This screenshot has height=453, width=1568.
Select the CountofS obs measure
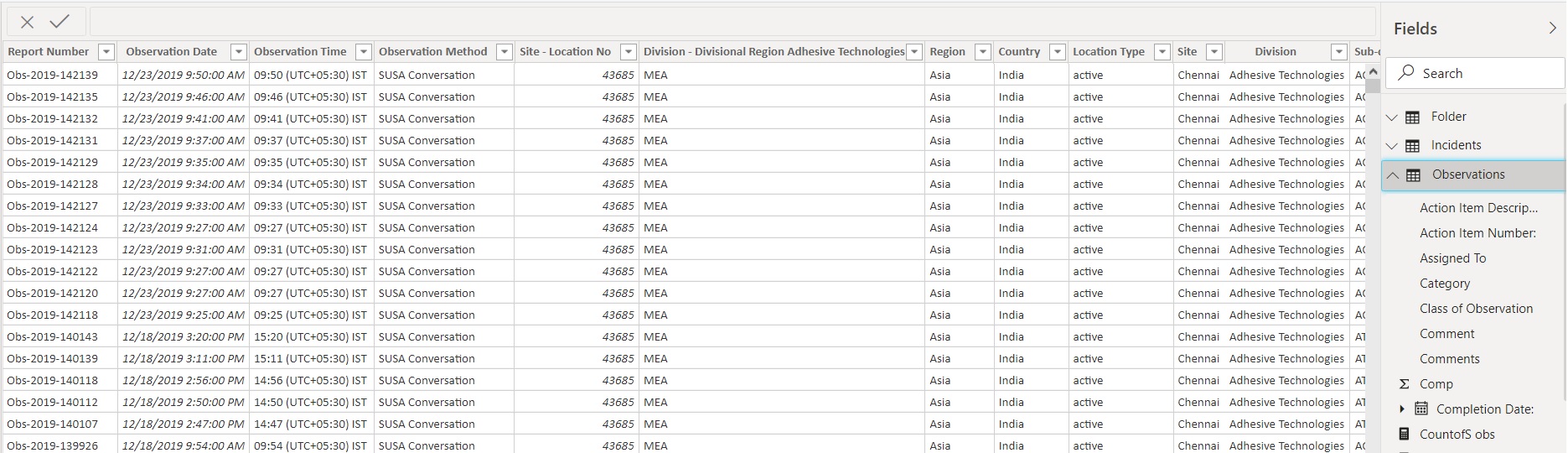coord(1457,435)
